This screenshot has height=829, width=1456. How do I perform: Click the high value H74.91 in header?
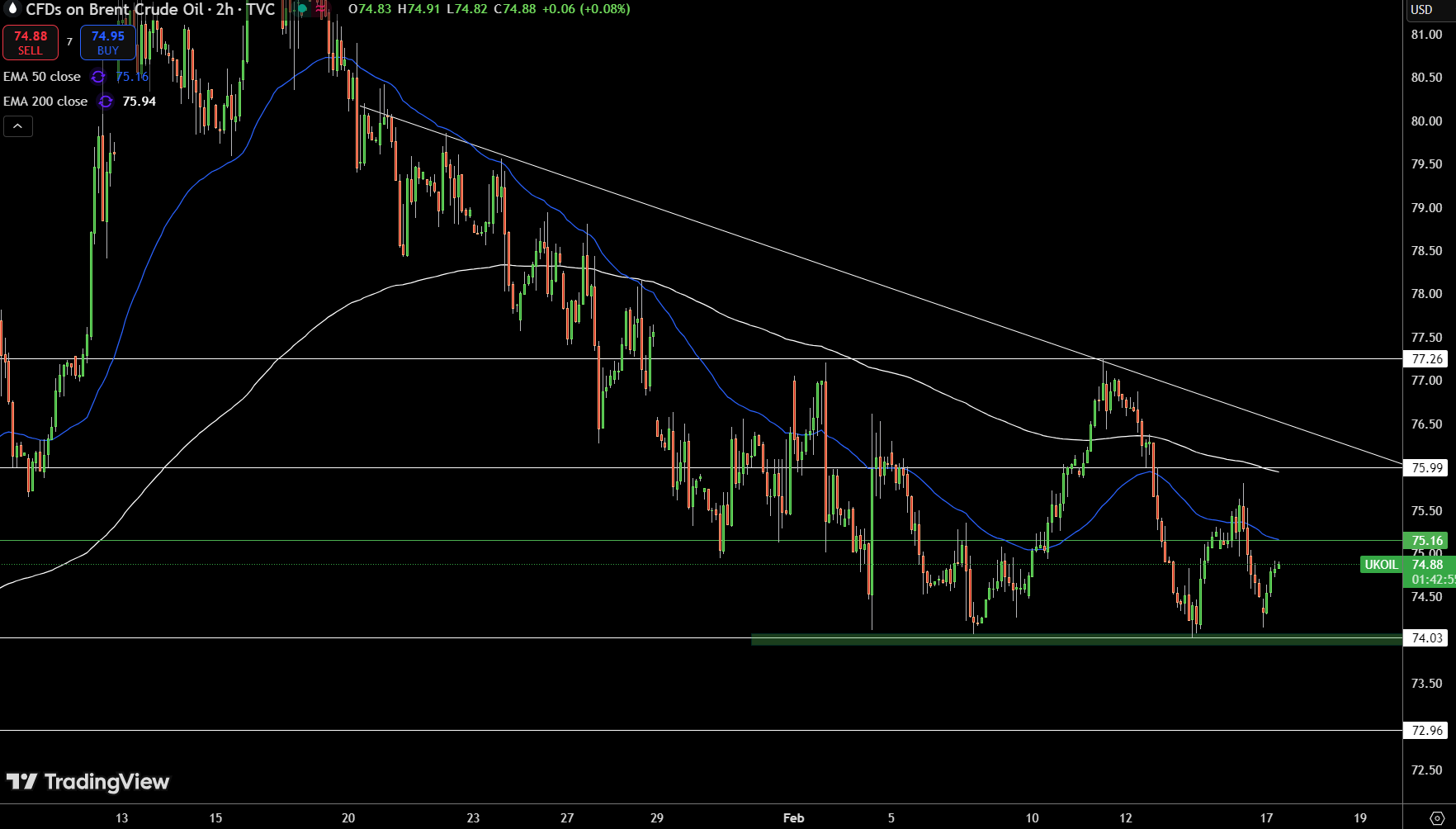[x=418, y=9]
